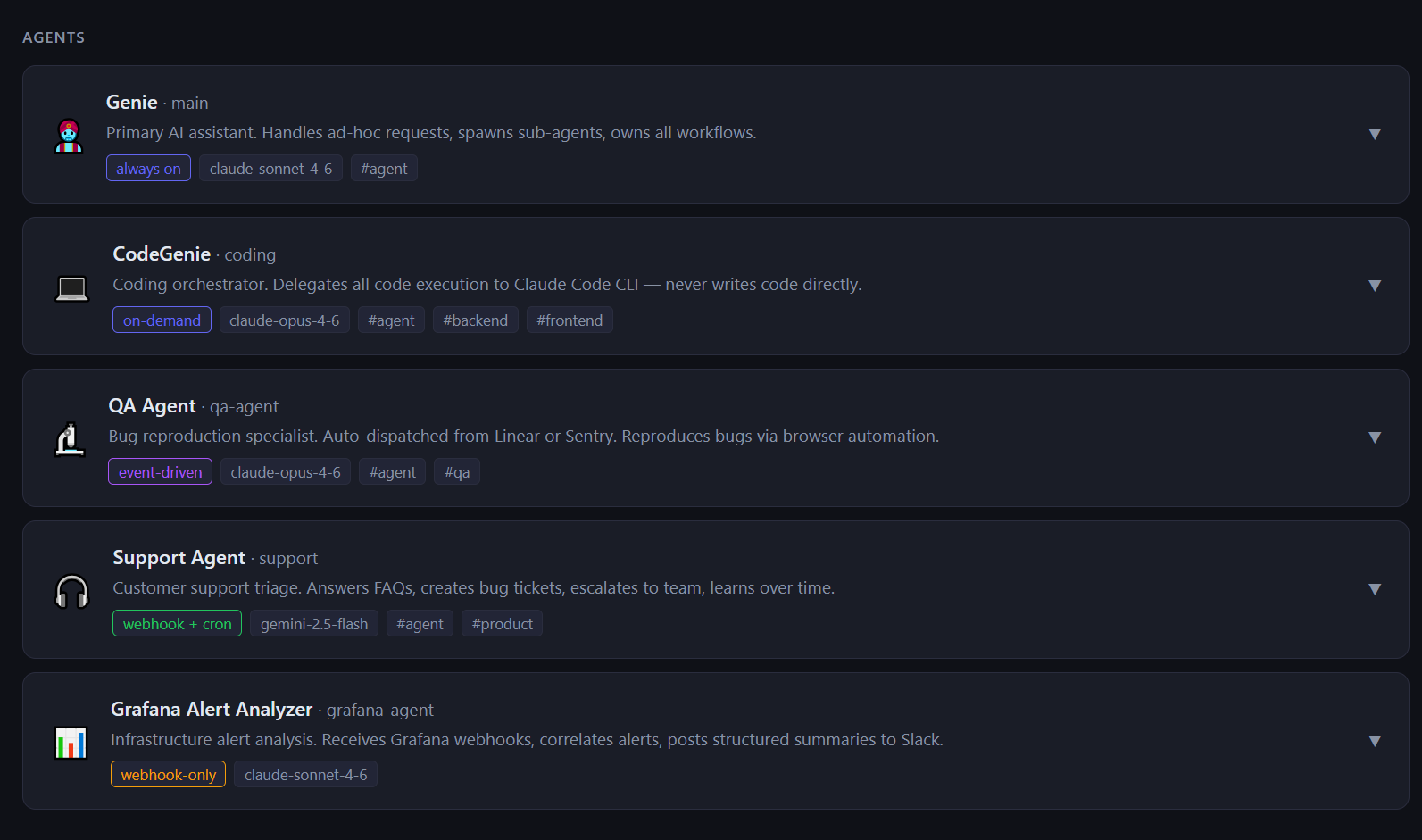Expand the Genie agent card
Viewport: 1422px width, 840px height.
[x=1374, y=134]
